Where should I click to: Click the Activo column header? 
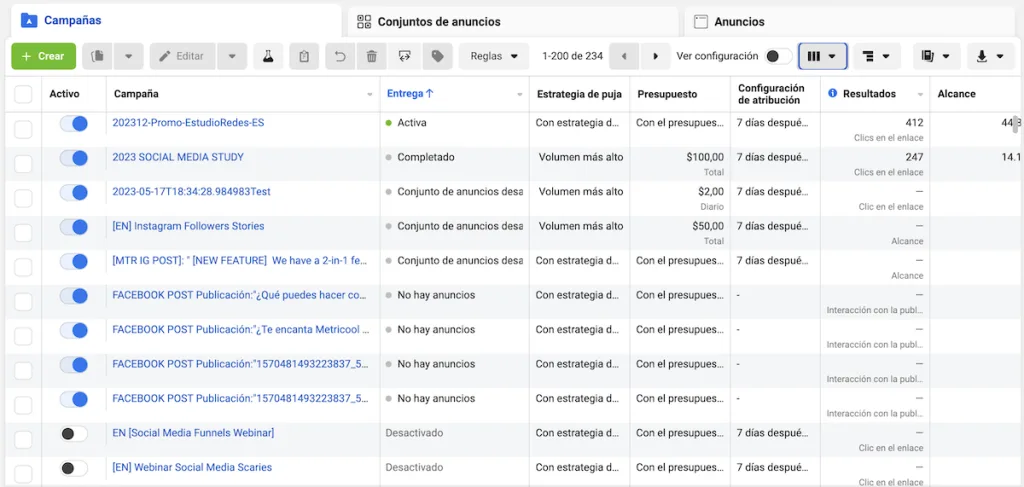coord(64,94)
